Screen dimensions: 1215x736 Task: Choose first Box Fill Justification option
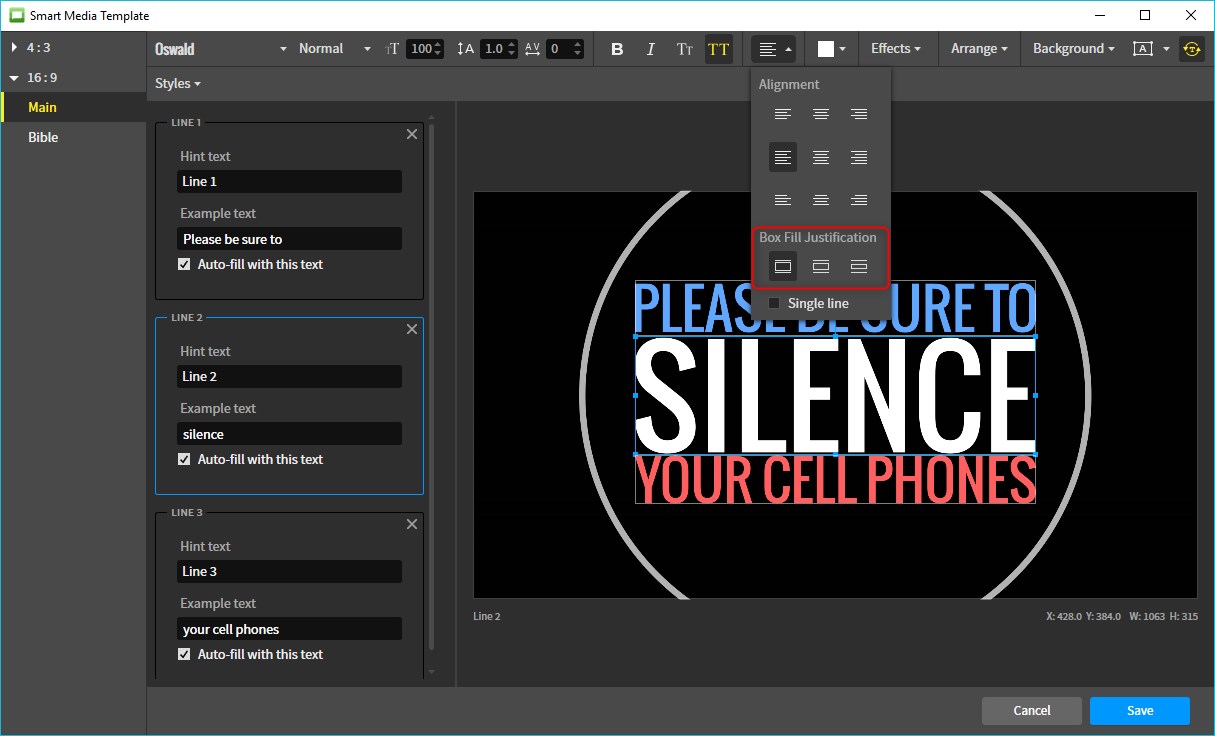[783, 267]
